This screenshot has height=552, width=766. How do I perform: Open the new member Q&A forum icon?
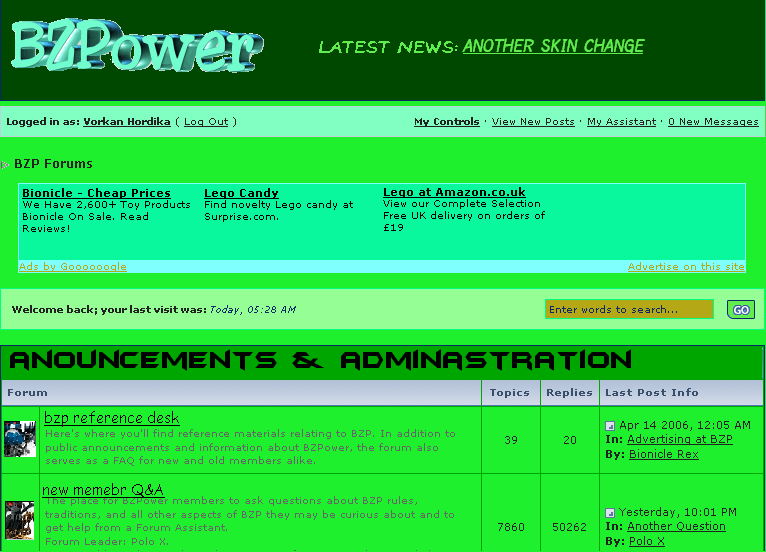tap(20, 520)
